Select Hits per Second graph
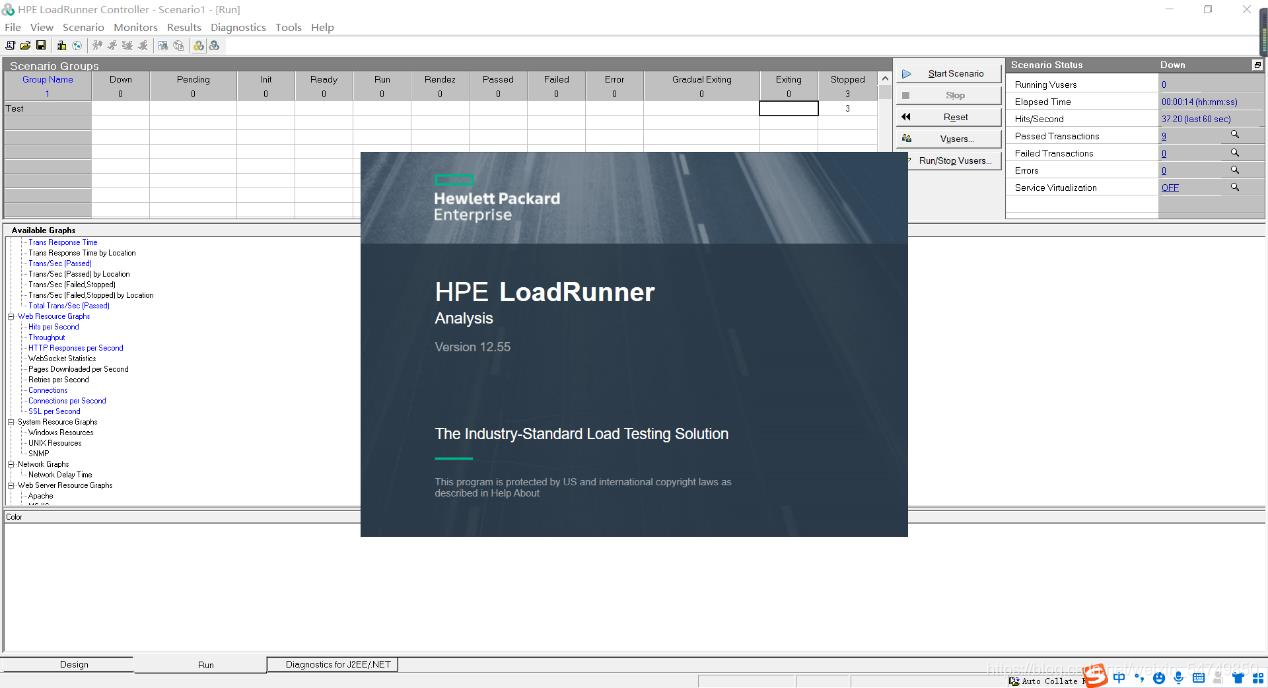The width and height of the screenshot is (1268, 688). (x=54, y=327)
